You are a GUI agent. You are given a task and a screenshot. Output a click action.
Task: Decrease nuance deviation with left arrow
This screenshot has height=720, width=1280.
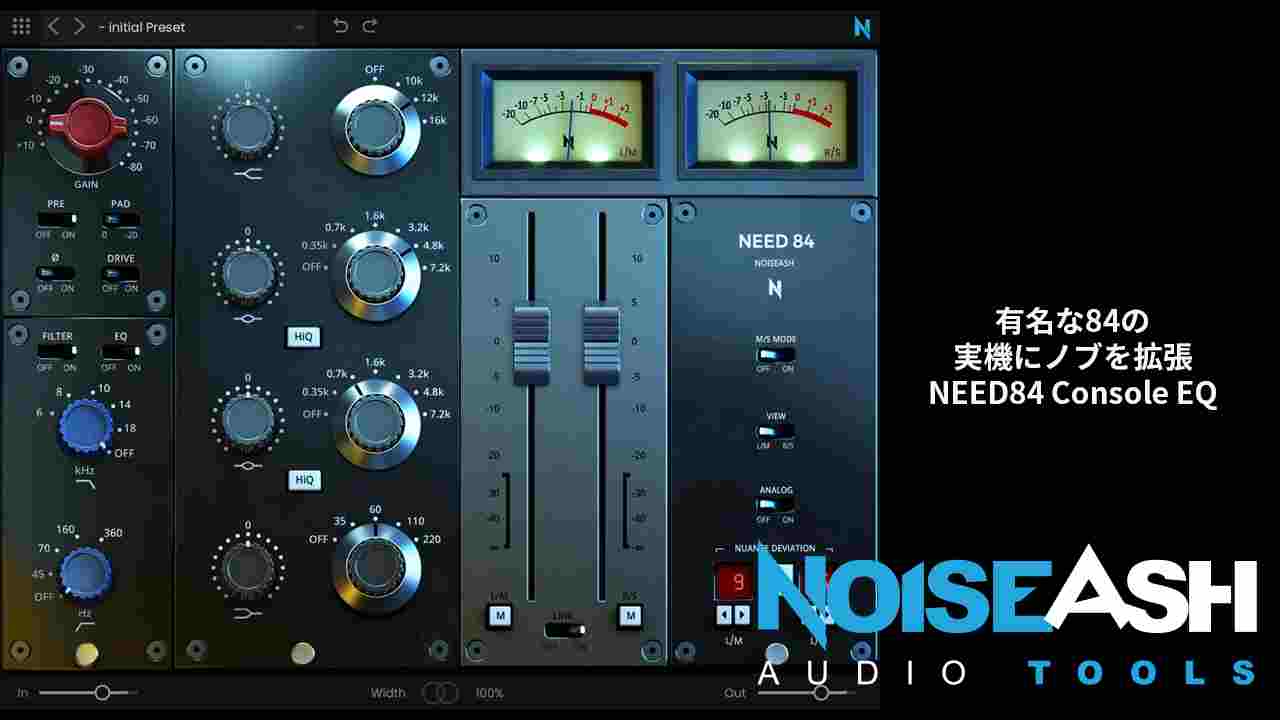coord(724,614)
